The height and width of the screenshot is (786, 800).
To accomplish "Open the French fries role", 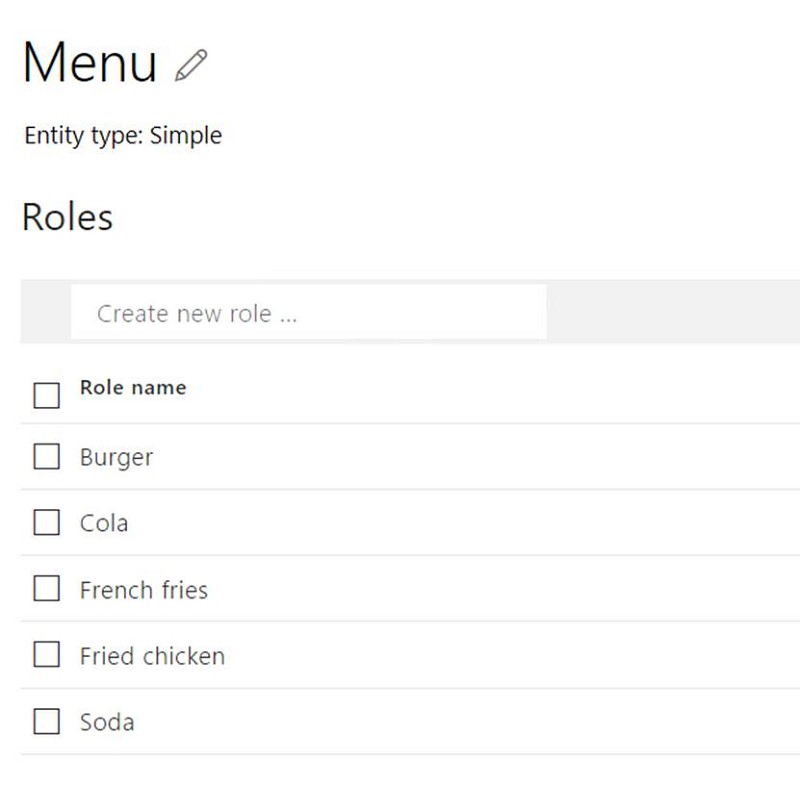I will click(144, 590).
